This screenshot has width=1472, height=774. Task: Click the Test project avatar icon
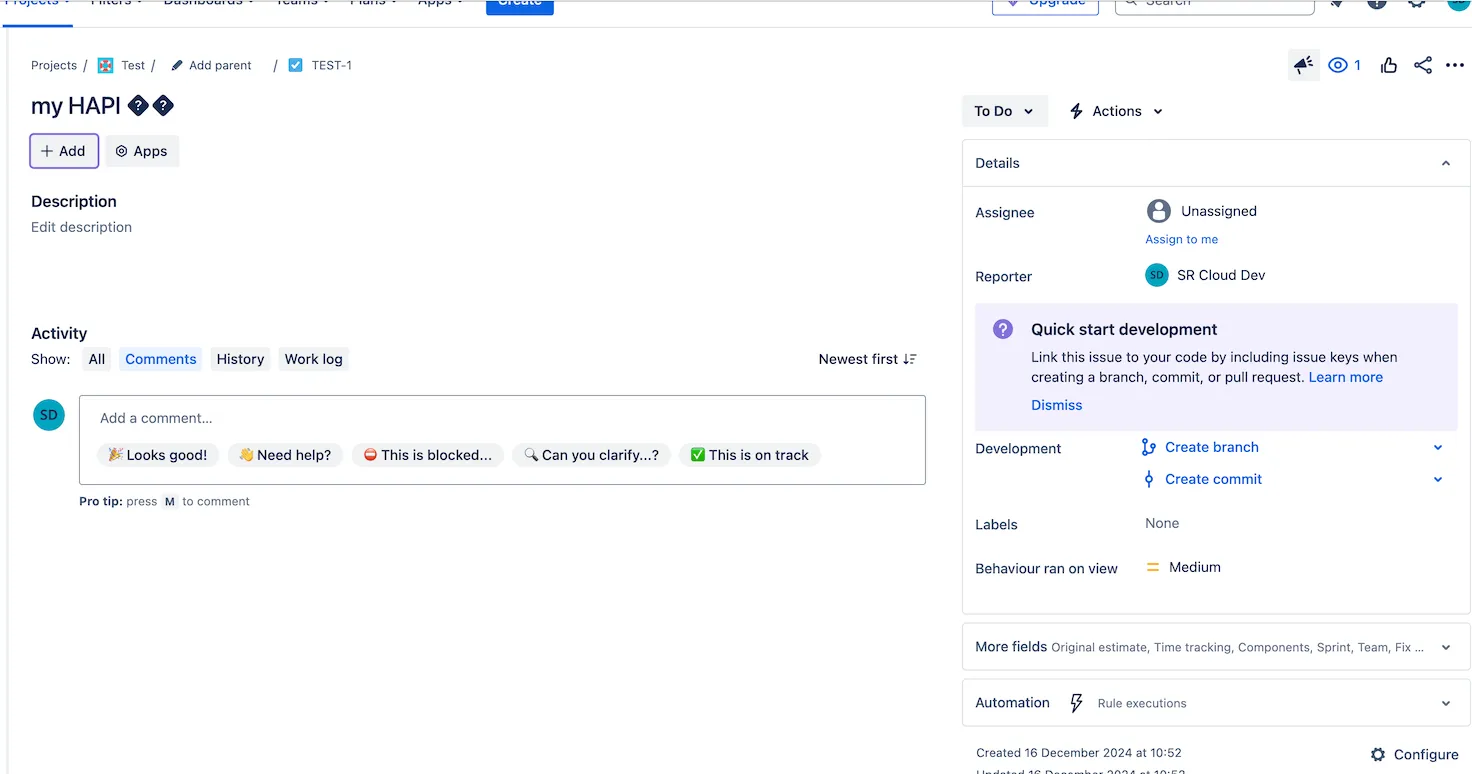[106, 65]
